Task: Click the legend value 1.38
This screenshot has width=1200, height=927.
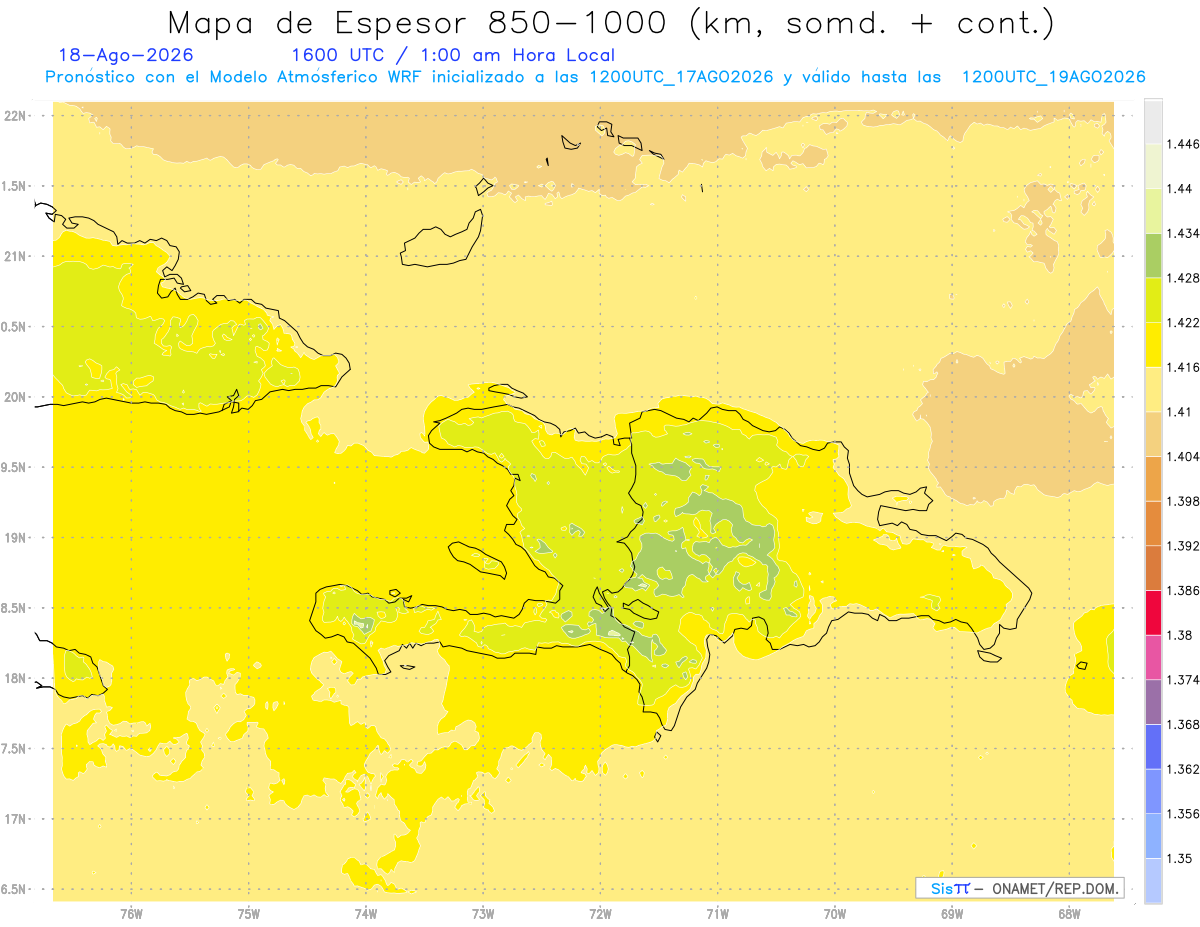Action: coord(1180,635)
